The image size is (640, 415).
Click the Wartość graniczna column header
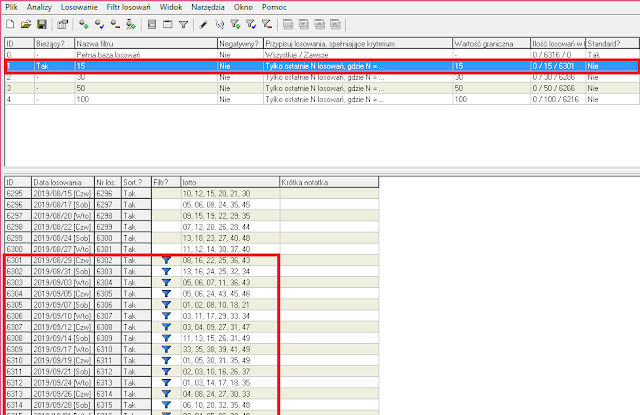(x=491, y=43)
